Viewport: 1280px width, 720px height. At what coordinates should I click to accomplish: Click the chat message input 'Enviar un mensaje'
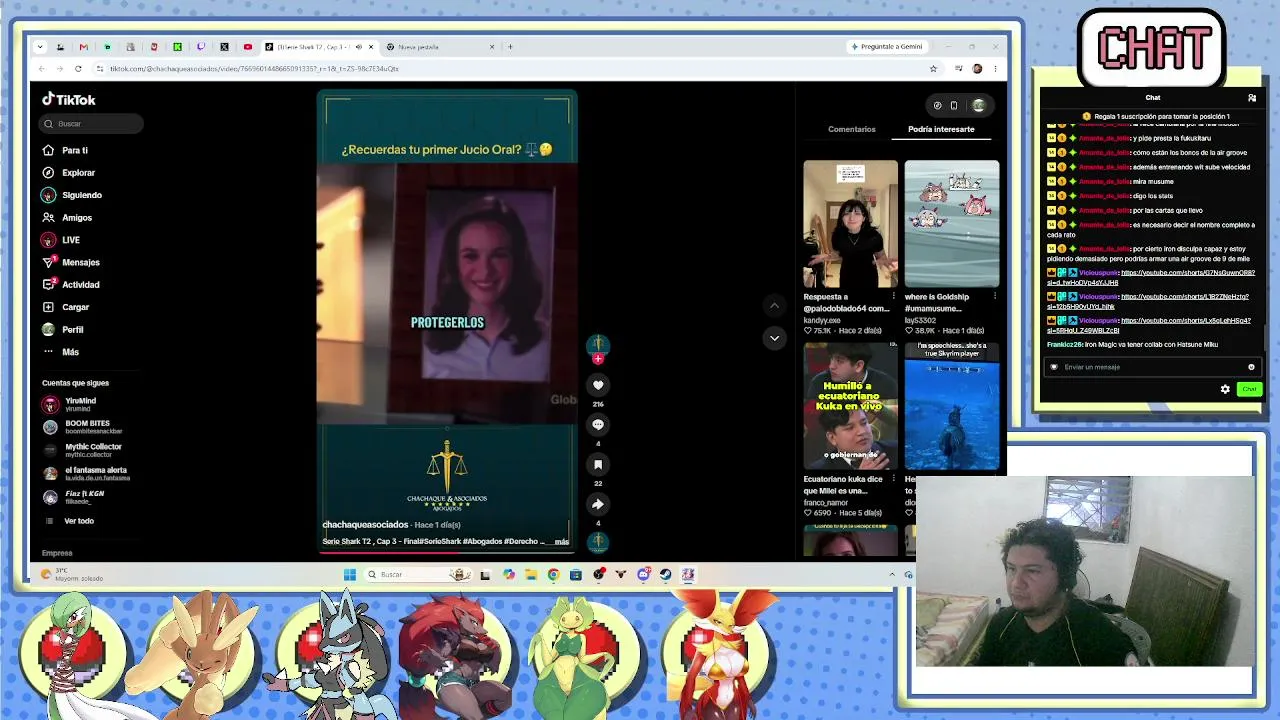pyautogui.click(x=1152, y=367)
